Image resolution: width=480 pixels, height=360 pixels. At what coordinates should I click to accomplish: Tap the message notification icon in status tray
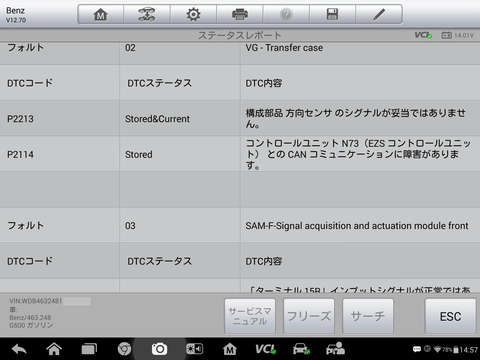coord(417,349)
